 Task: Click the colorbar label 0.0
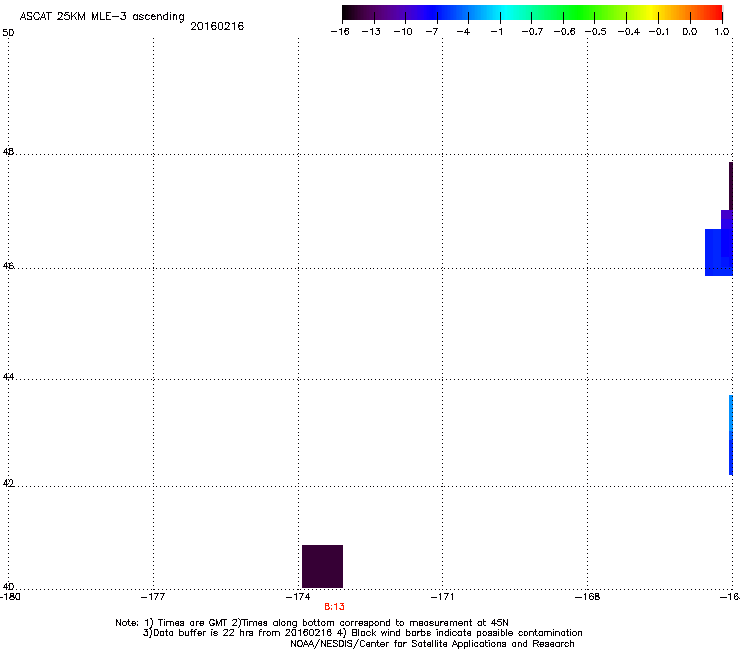(690, 32)
